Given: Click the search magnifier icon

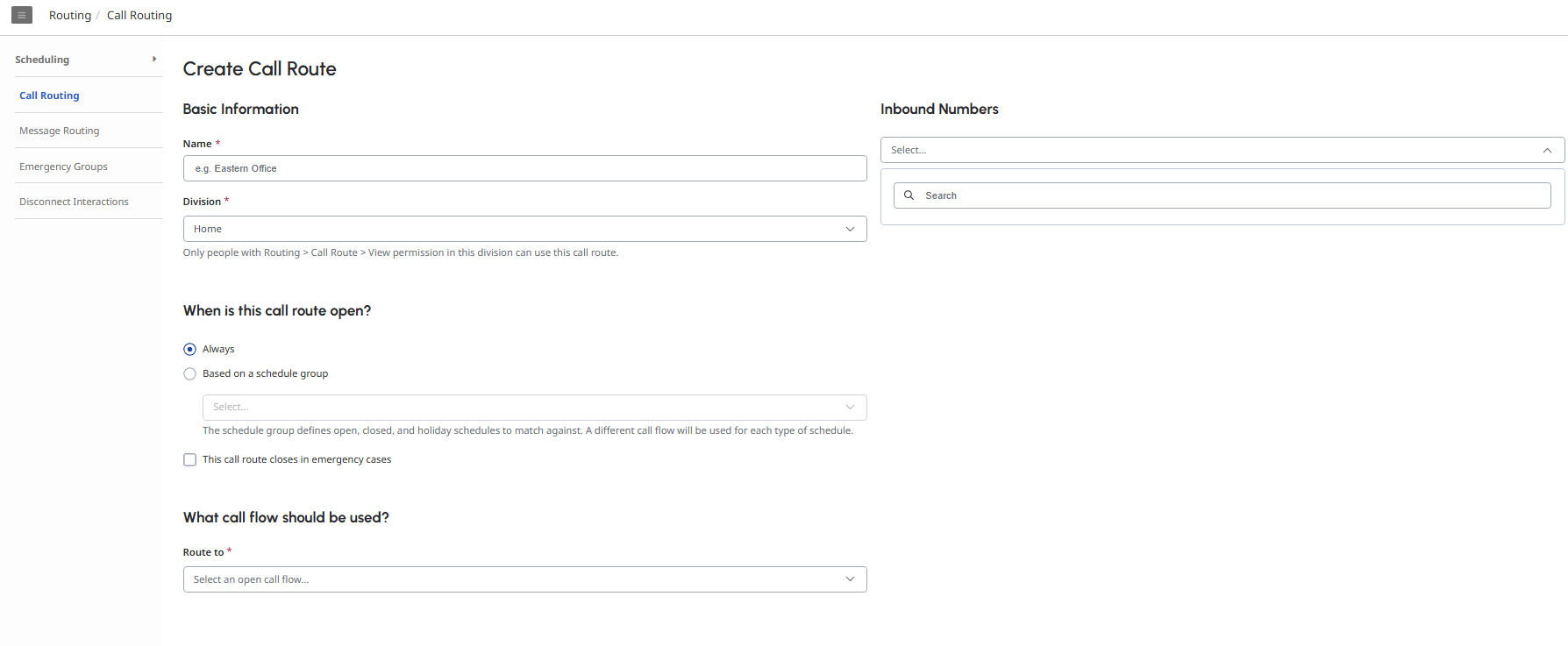Looking at the screenshot, I should click(x=909, y=195).
